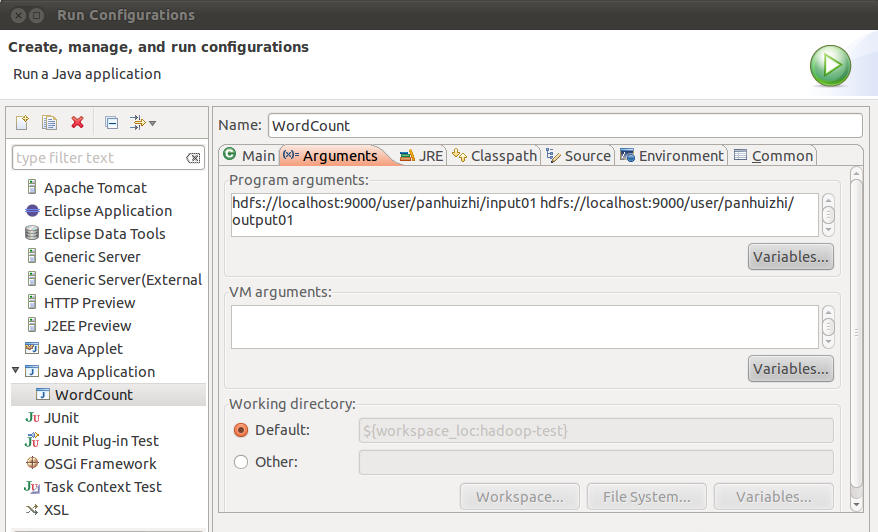Switch to the Arguments tab

[x=336, y=155]
